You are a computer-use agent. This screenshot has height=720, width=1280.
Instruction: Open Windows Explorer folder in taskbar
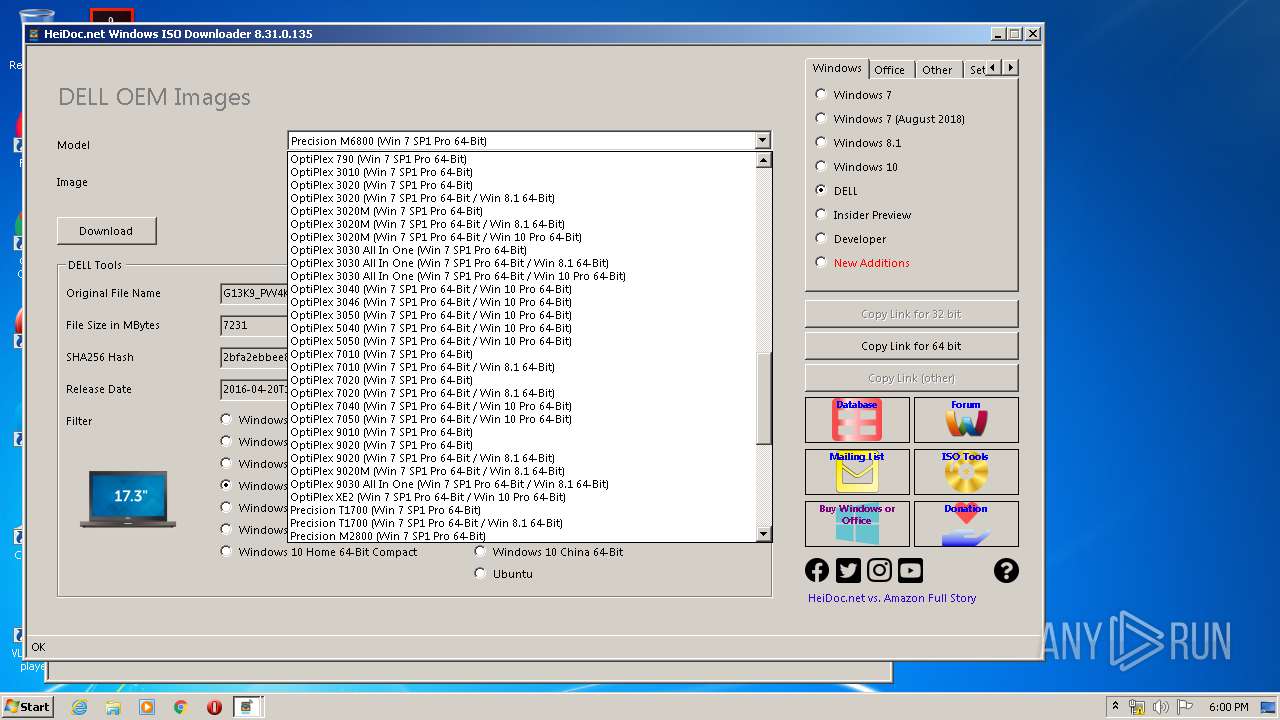pyautogui.click(x=113, y=707)
